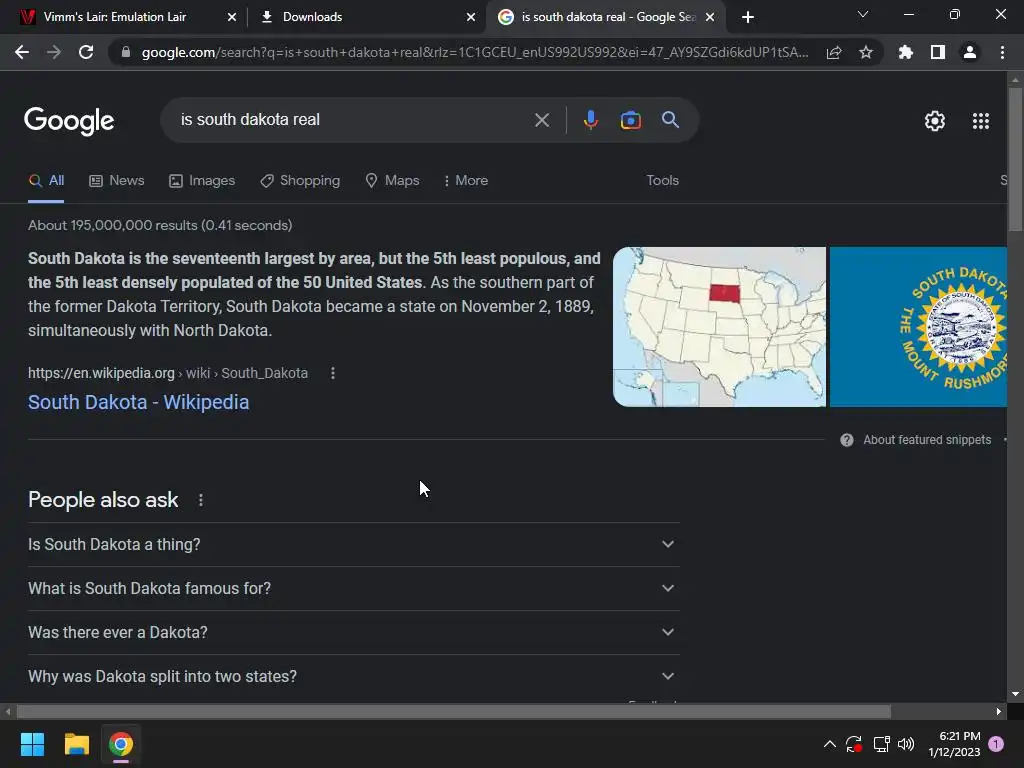Share this page using the share icon

click(834, 52)
